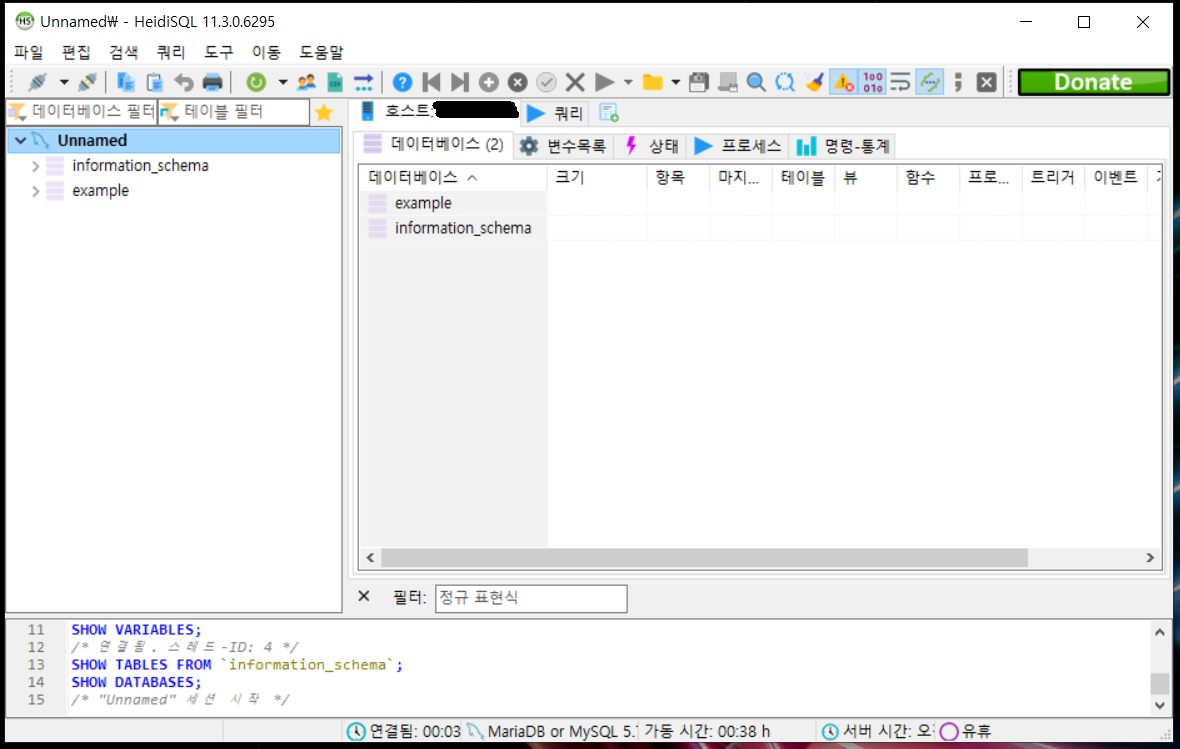This screenshot has height=749, width=1180.
Task: Click the disconnect plug icon
Action: coord(87,82)
